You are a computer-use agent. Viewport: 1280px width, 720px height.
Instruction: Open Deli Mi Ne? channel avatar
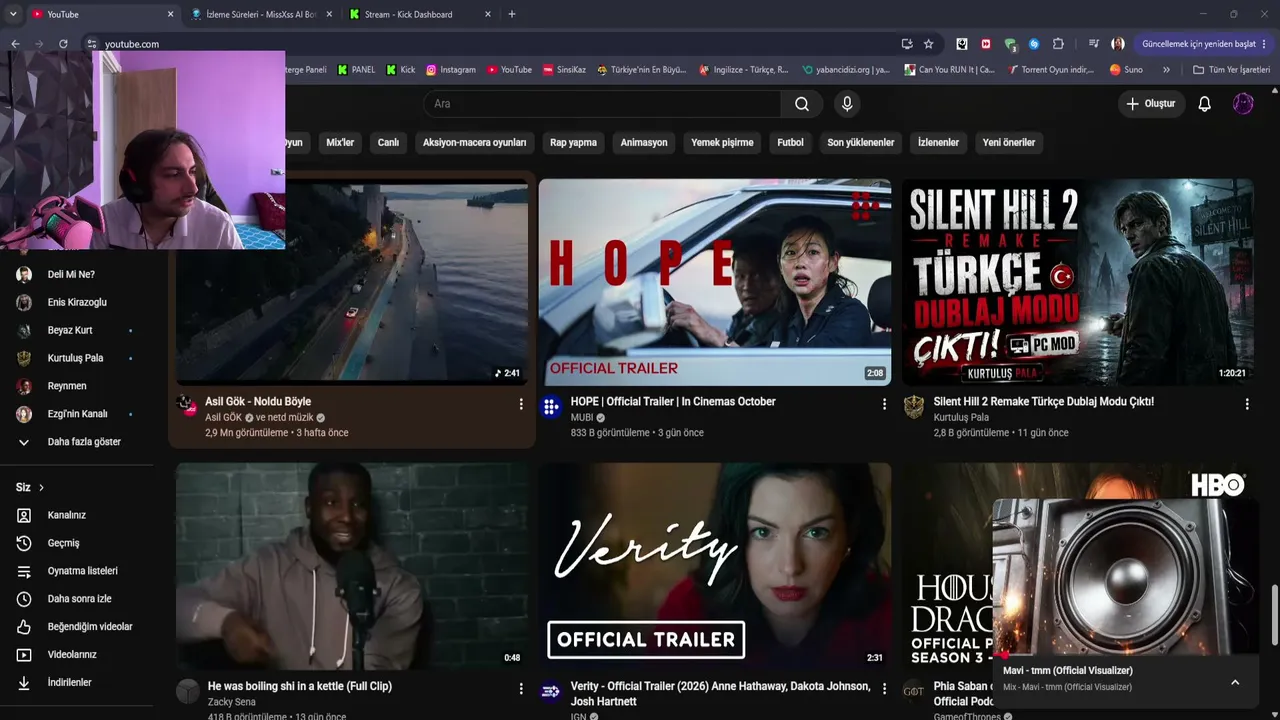(x=24, y=274)
